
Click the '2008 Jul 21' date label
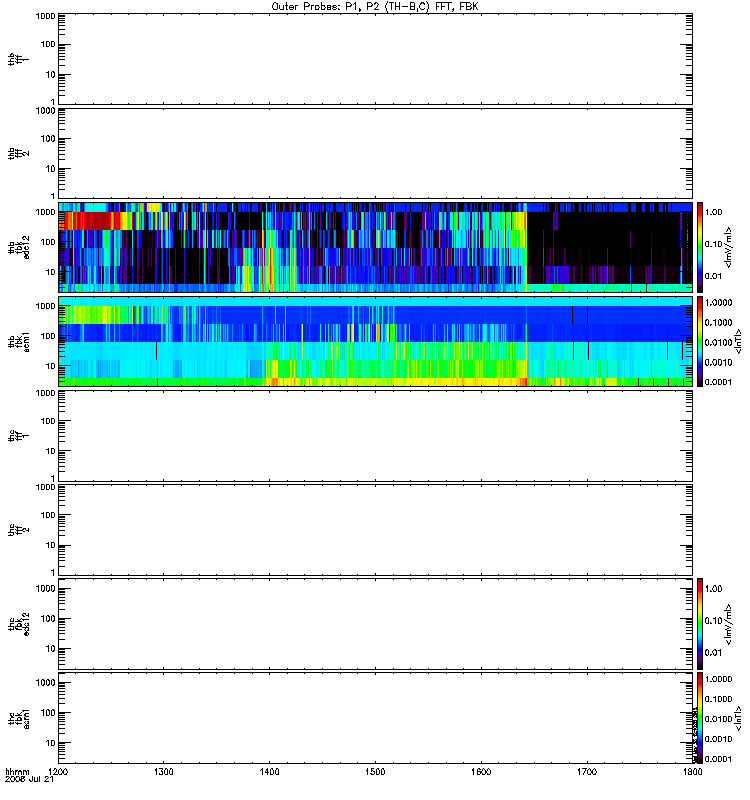(29, 780)
